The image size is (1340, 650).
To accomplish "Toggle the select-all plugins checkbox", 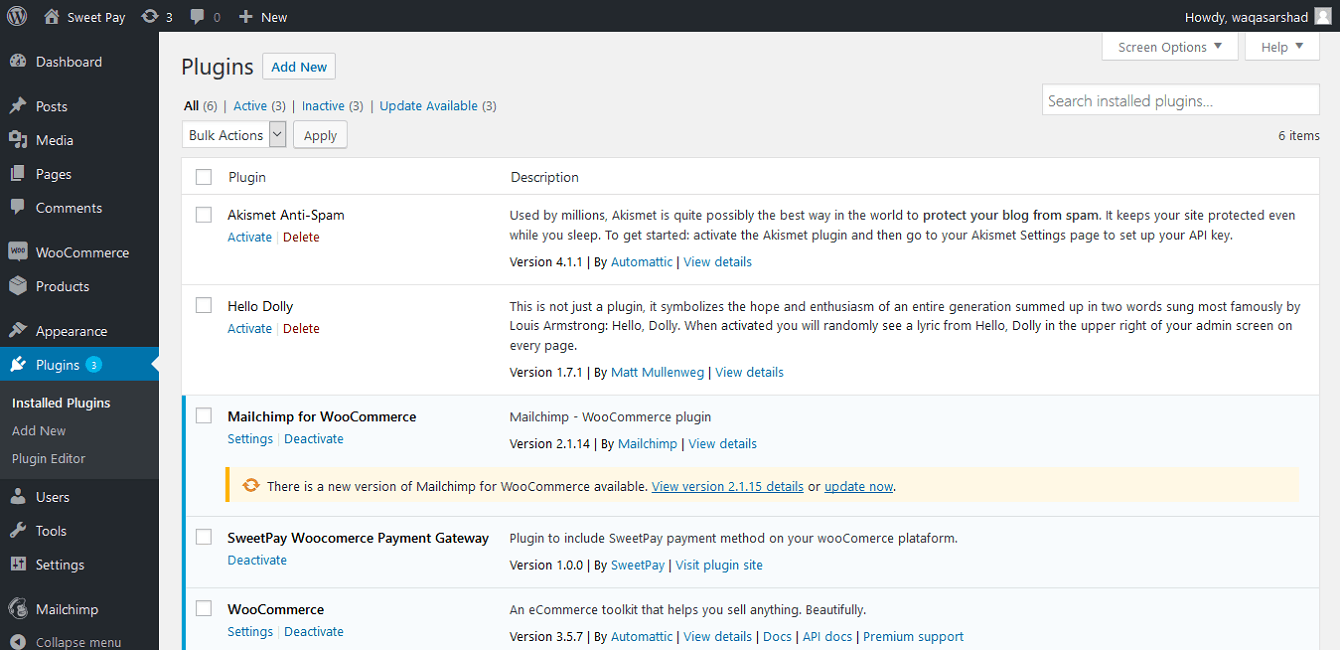I will [204, 177].
